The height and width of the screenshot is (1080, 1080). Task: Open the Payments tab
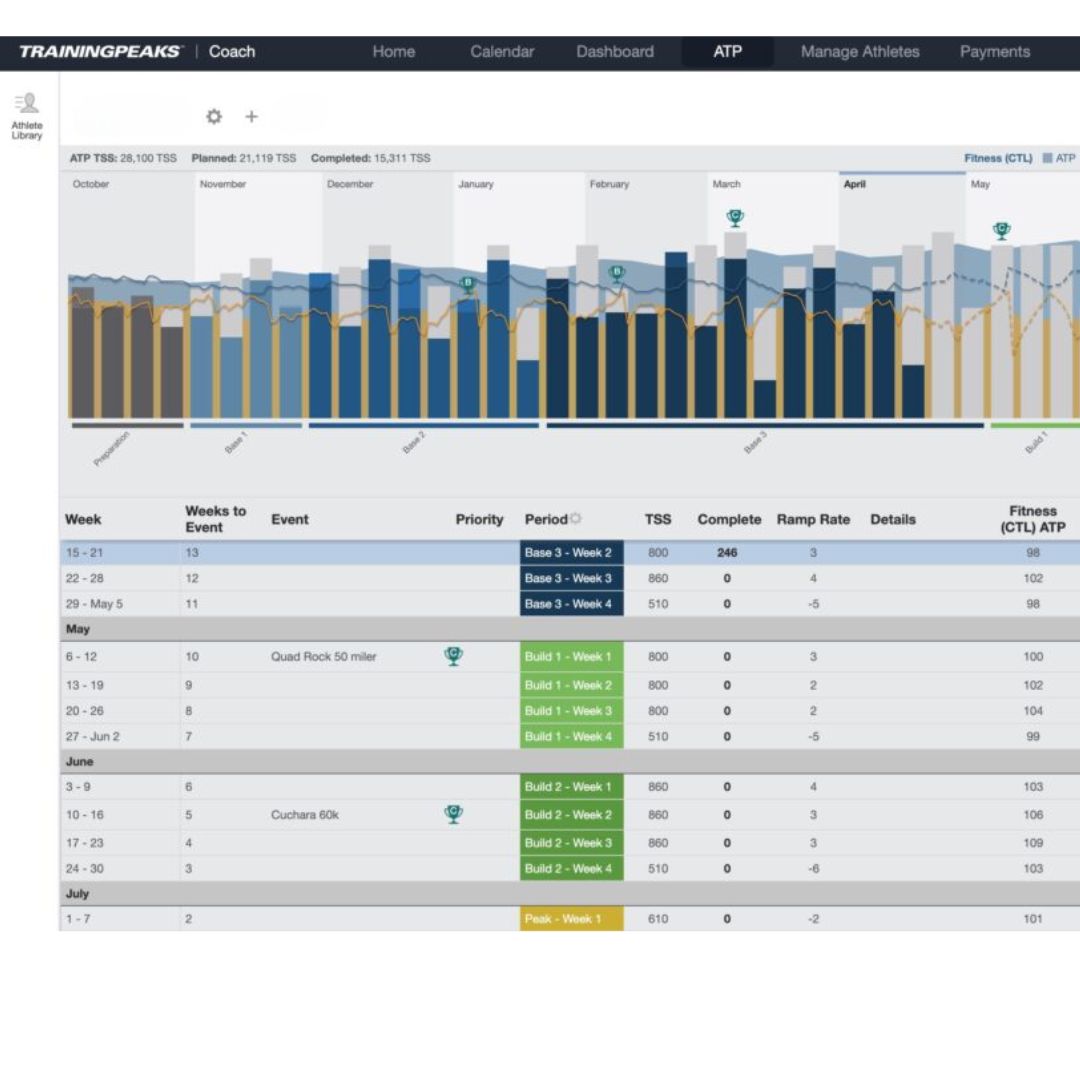coord(994,52)
